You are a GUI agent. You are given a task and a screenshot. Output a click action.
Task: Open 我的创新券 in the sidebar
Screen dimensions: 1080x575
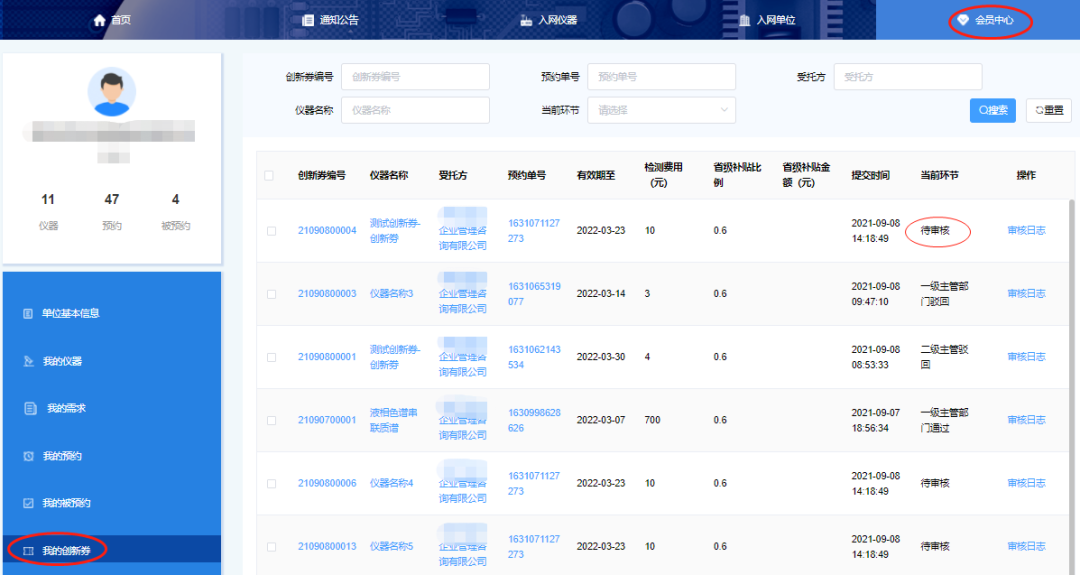pos(73,550)
